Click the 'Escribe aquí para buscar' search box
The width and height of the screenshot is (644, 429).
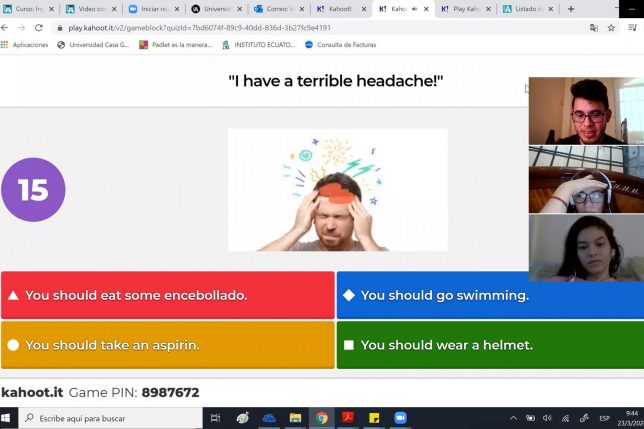110,418
